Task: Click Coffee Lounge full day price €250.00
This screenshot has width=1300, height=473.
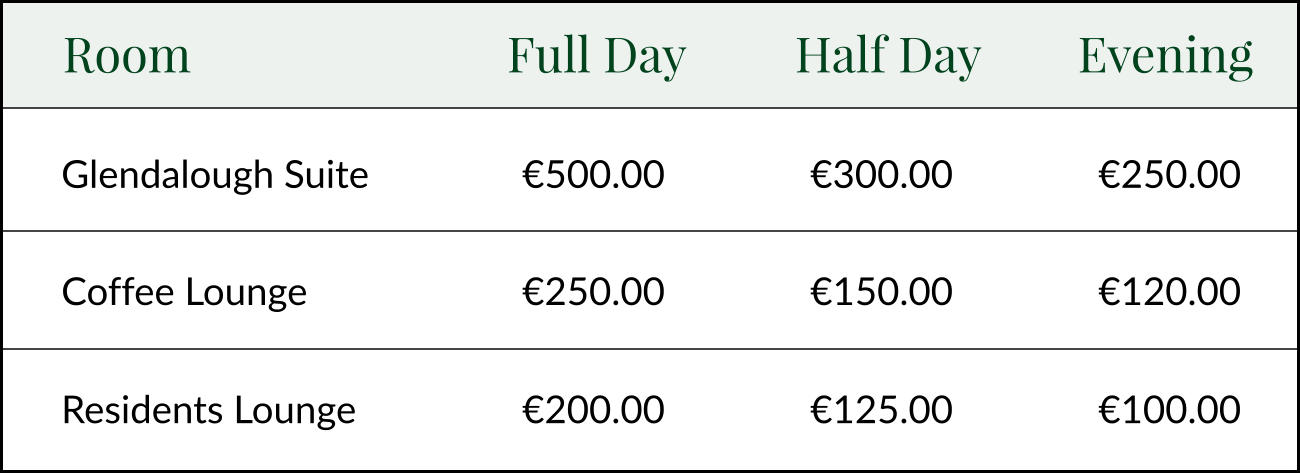Action: (593, 293)
